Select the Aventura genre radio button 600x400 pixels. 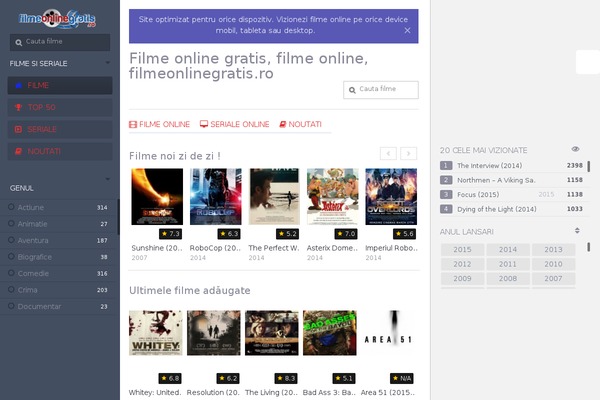pos(11,240)
